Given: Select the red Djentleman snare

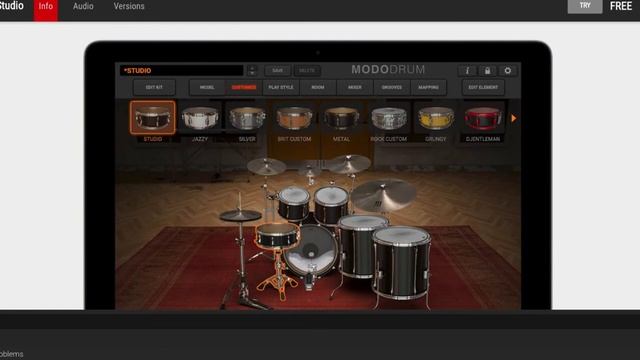Looking at the screenshot, I should [x=483, y=118].
